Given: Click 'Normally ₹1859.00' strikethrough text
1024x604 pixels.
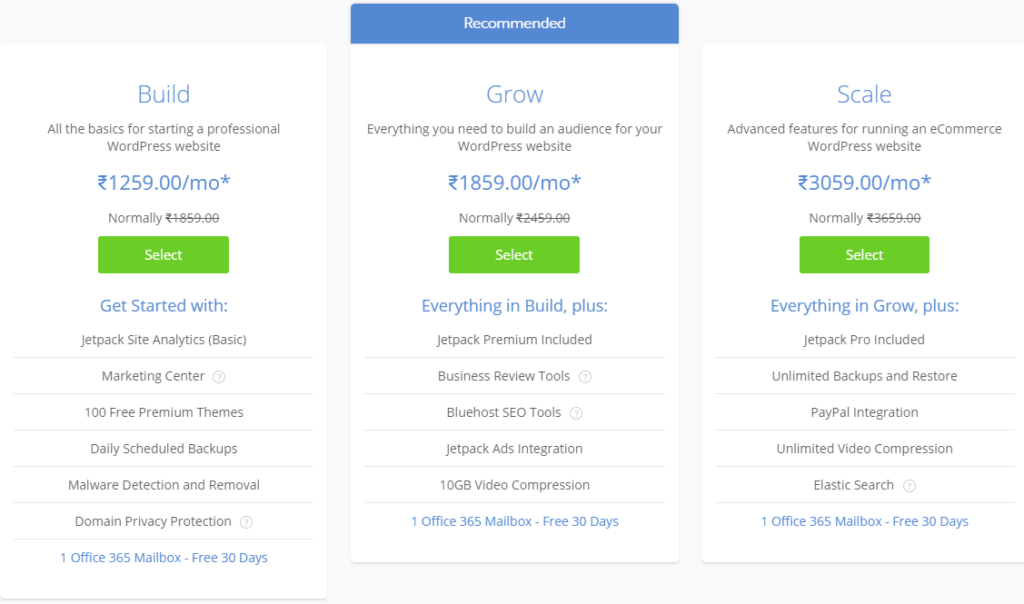Looking at the screenshot, I should [164, 218].
